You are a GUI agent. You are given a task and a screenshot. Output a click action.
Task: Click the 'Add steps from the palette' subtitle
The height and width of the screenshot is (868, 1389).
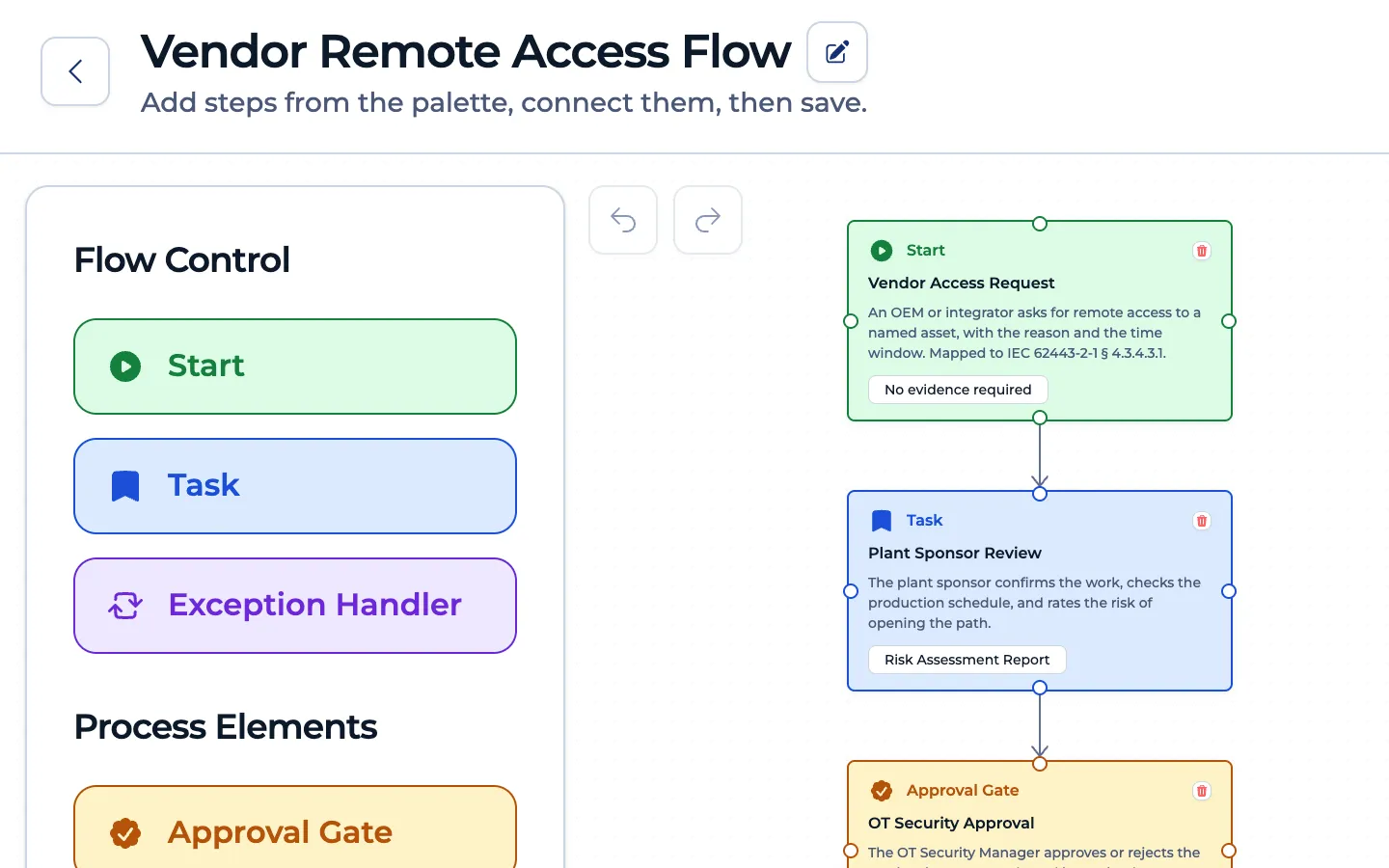(504, 102)
